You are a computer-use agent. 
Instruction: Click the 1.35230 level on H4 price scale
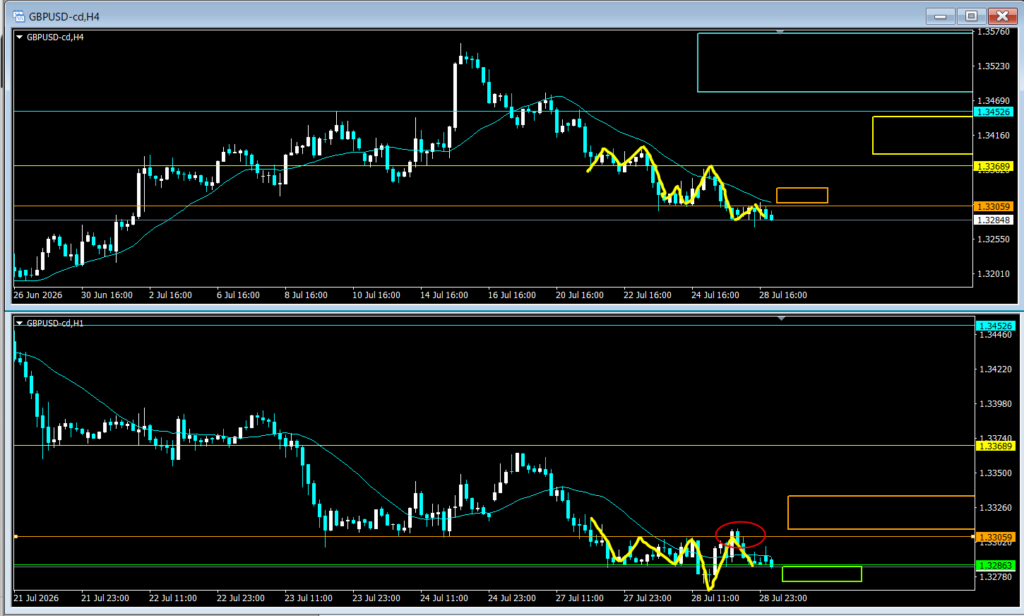993,66
